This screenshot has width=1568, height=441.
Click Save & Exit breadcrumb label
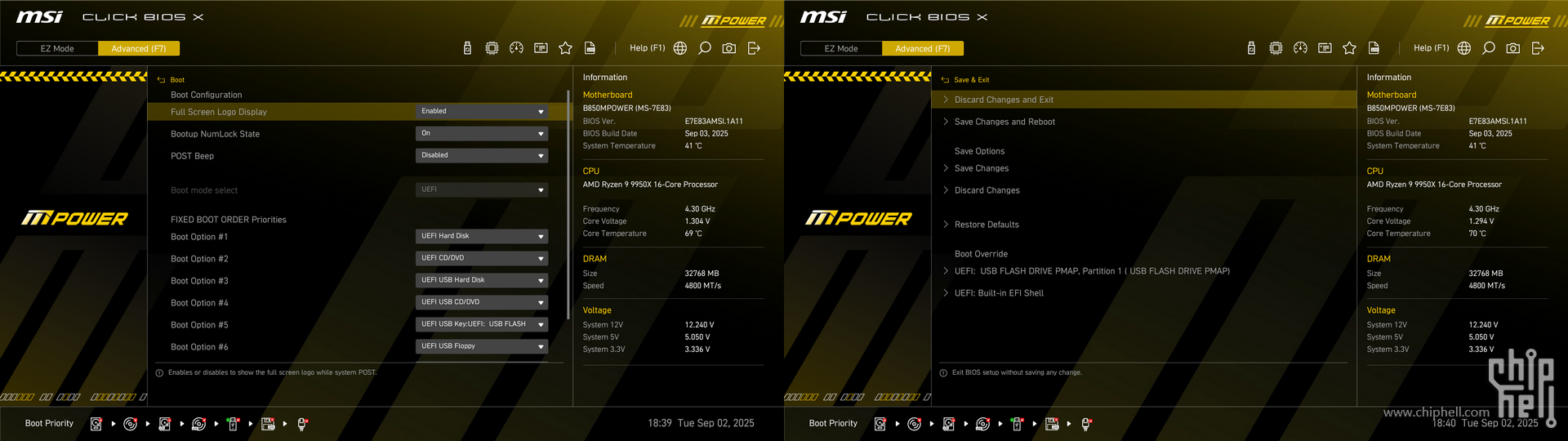pos(972,80)
